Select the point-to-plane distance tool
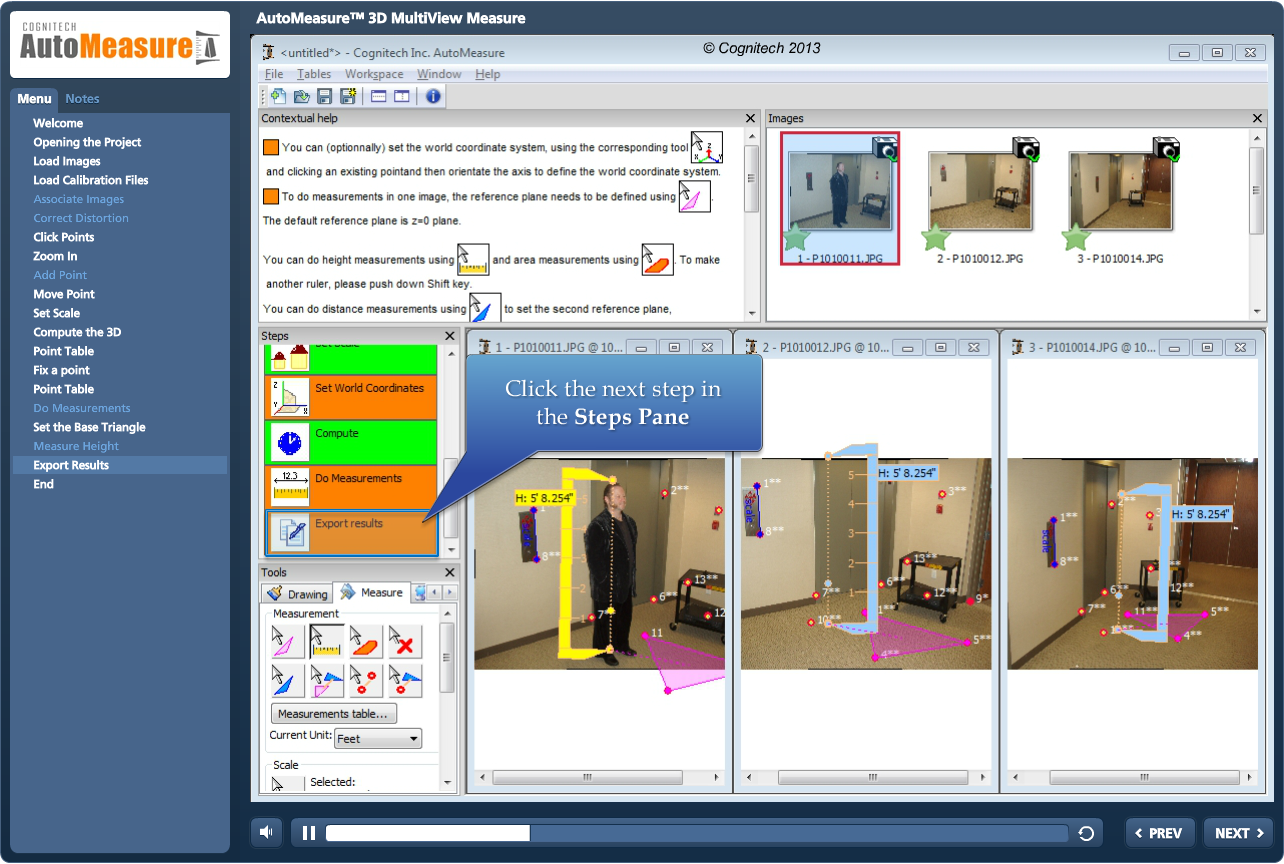Image resolution: width=1284 pixels, height=864 pixels. (405, 681)
